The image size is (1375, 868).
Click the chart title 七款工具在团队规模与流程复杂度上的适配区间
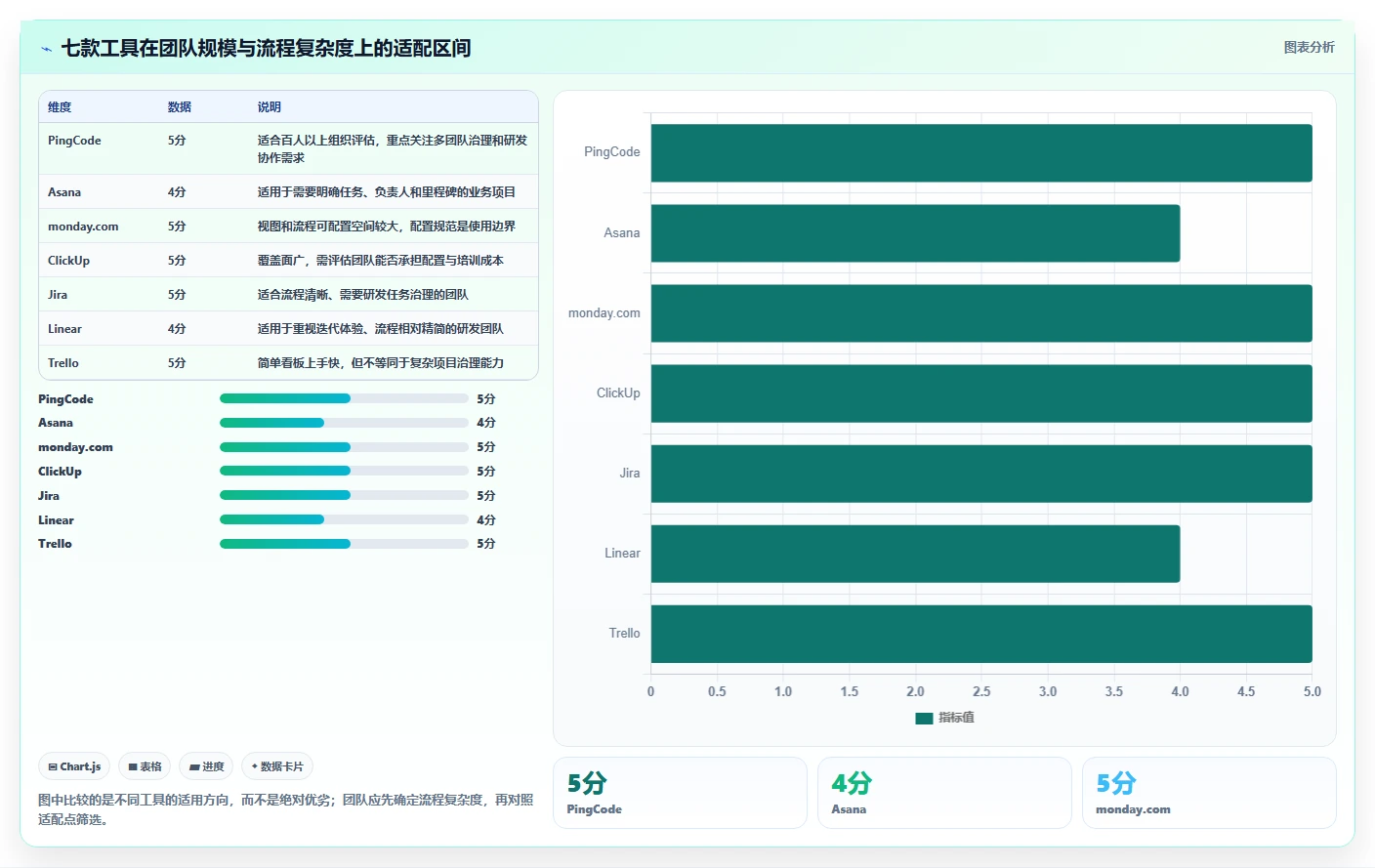coord(266,48)
